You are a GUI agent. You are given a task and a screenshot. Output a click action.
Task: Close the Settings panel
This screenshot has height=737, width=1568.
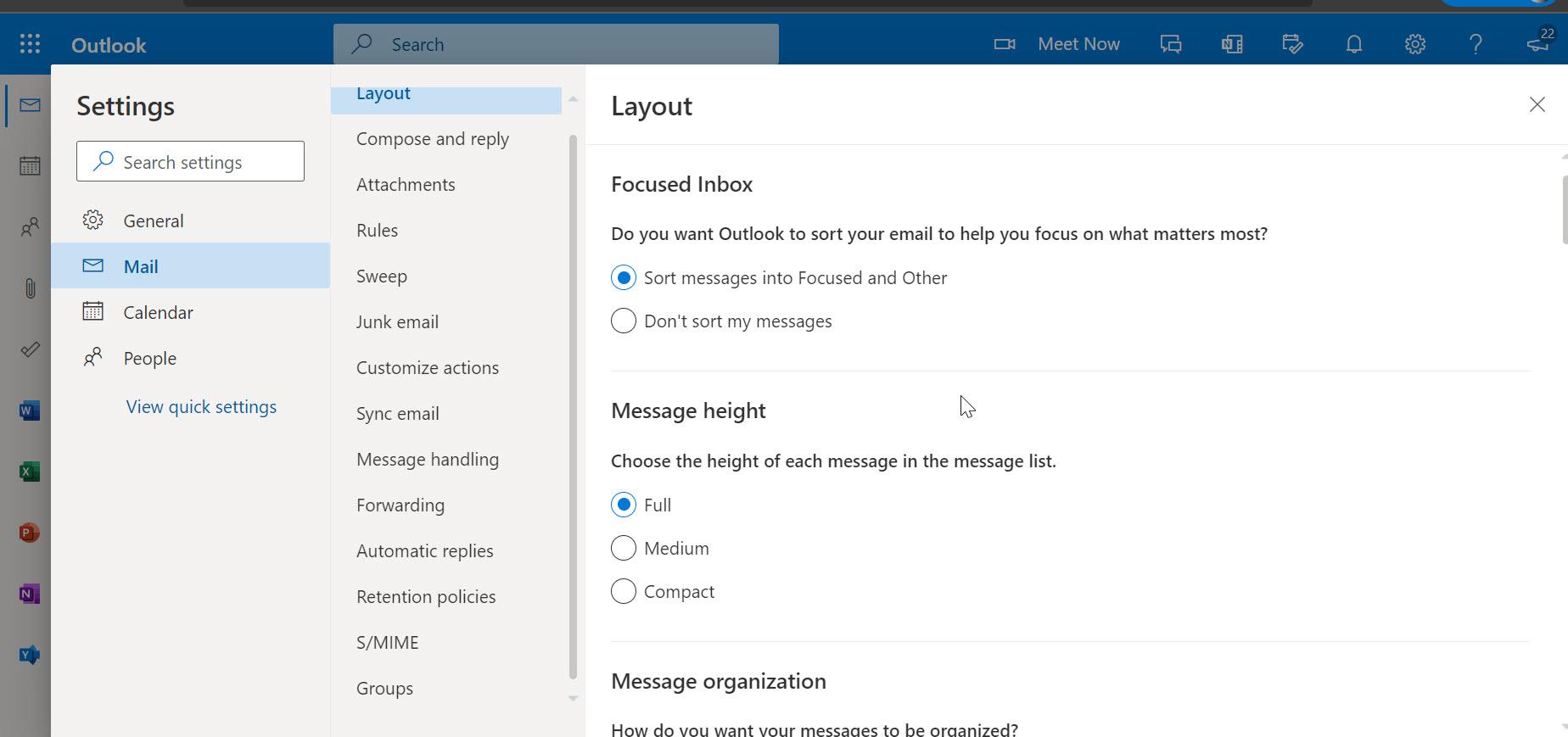[1537, 104]
